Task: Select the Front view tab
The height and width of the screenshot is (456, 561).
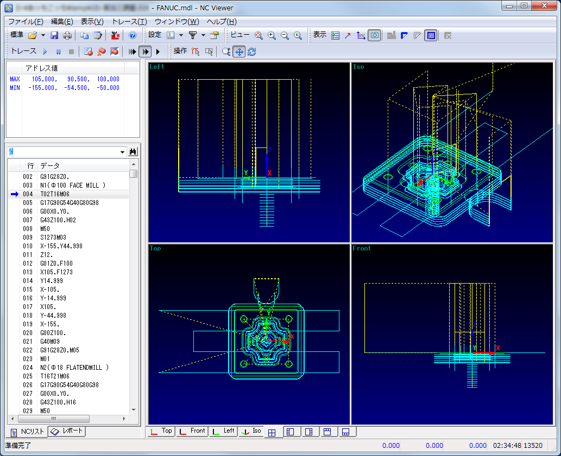Action: click(192, 431)
